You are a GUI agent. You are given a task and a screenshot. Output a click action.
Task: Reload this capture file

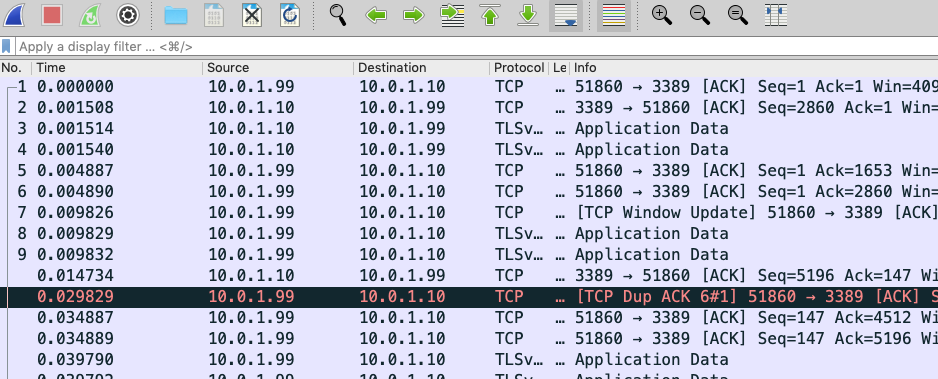pyautogui.click(x=290, y=15)
